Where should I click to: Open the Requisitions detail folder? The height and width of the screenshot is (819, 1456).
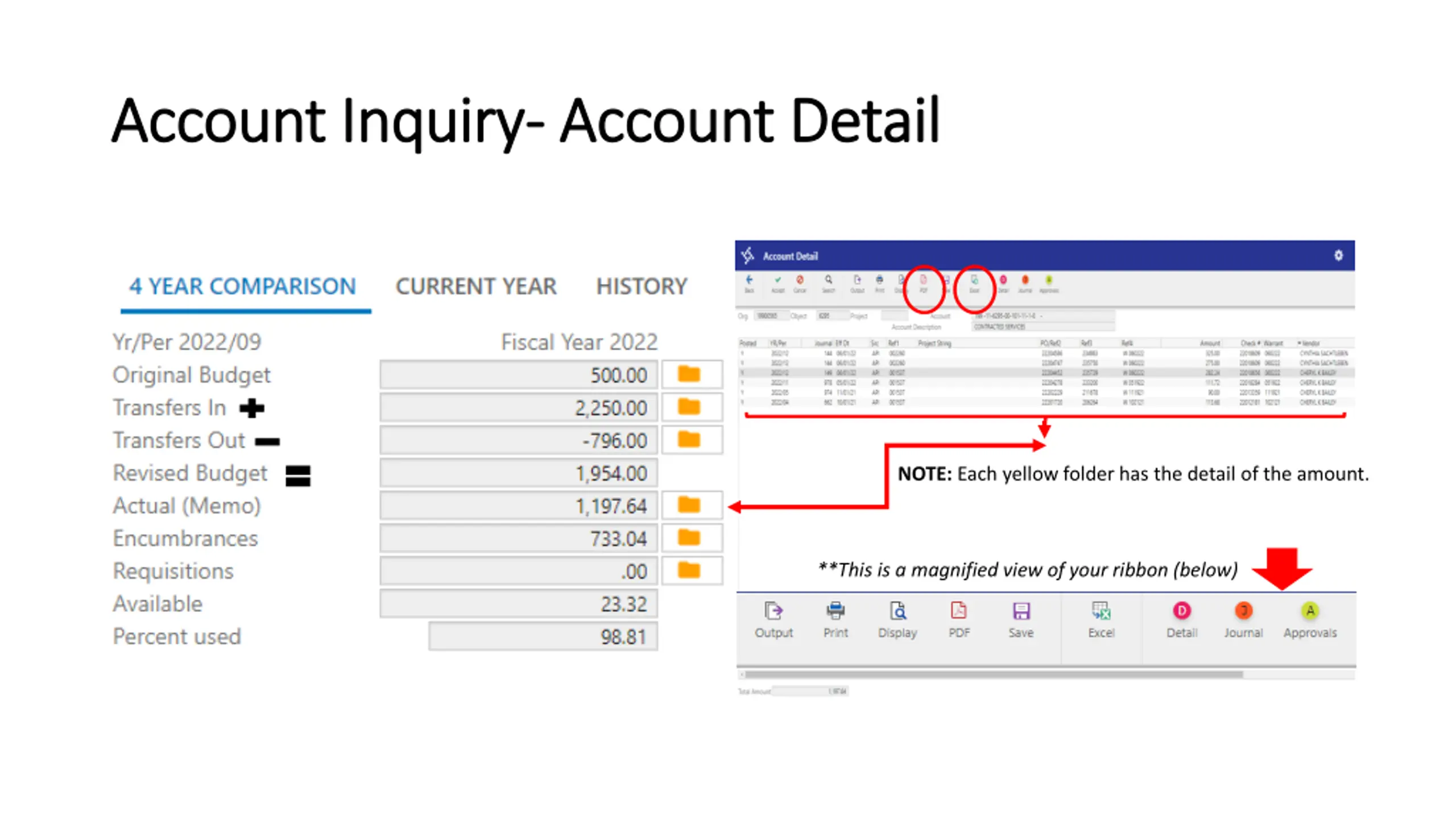(x=692, y=570)
